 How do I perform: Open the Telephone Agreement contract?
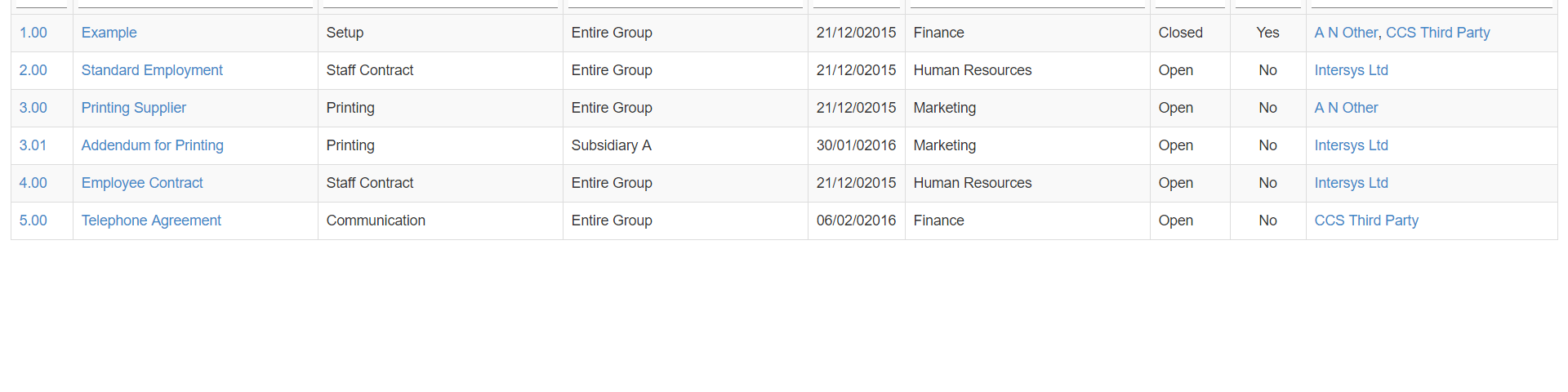tap(151, 220)
